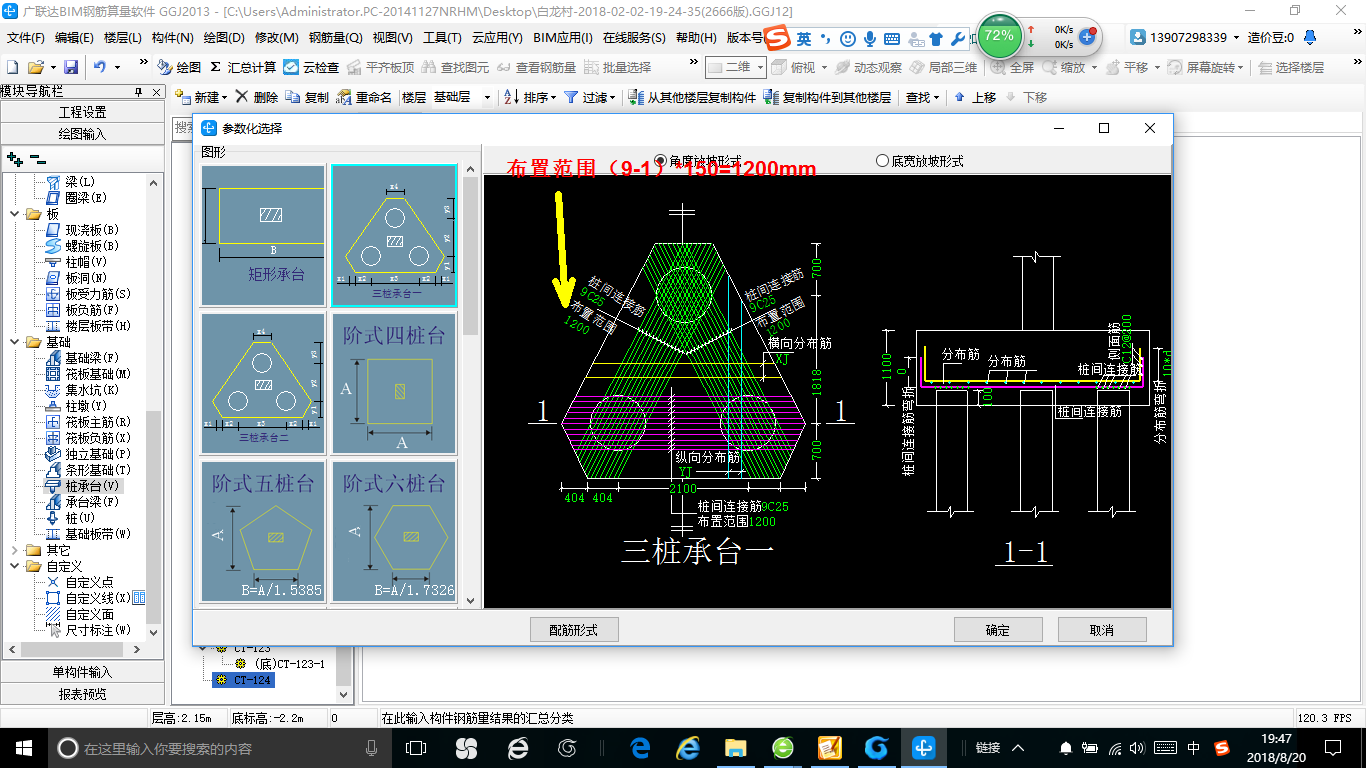Open the 排序 sort dropdown

pos(530,97)
